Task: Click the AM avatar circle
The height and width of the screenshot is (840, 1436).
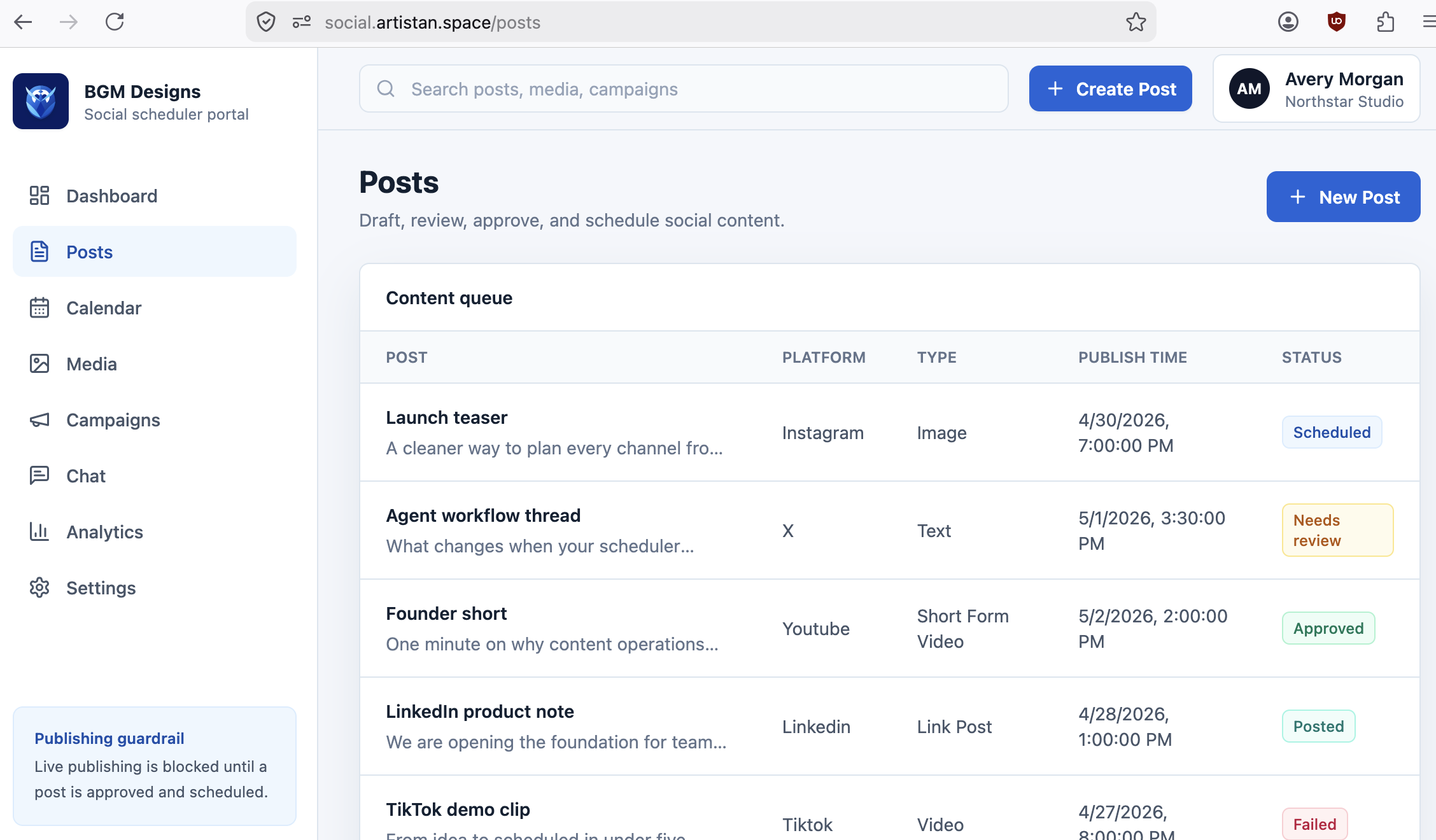Action: (x=1249, y=88)
